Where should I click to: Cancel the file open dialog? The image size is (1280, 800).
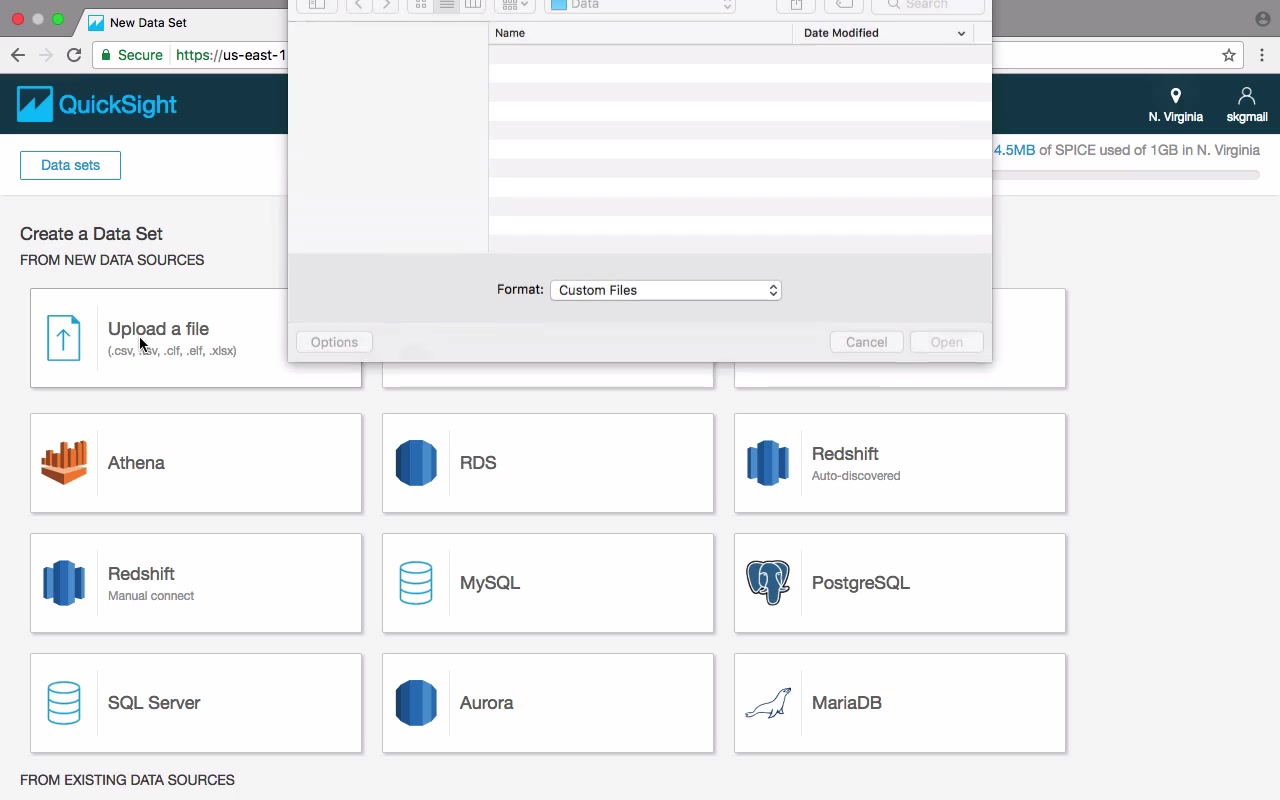[866, 342]
